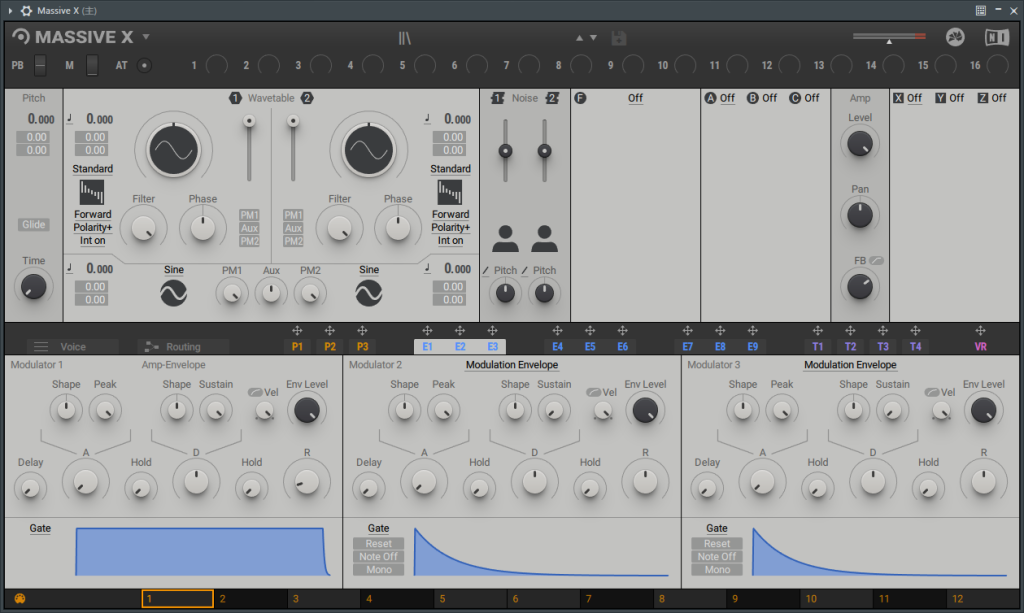1024x613 pixels.
Task: Select the noise 1 source icon
Action: pos(505,239)
